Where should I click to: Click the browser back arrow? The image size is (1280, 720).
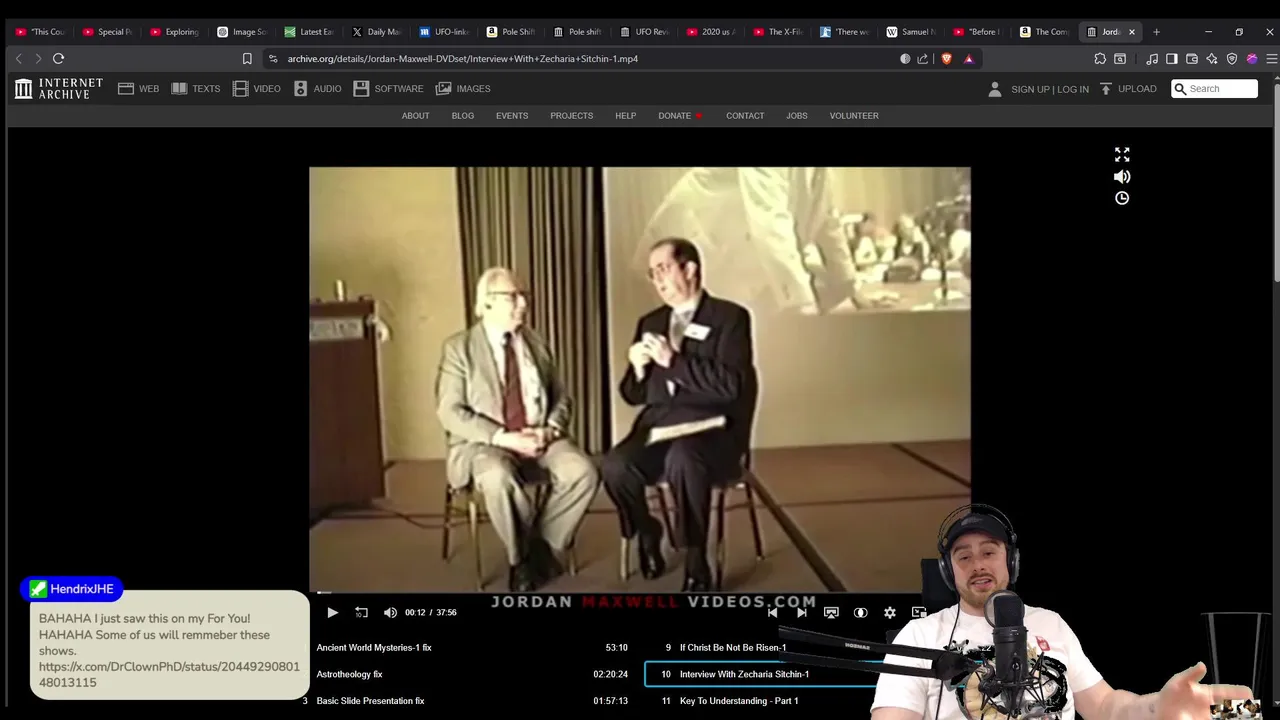click(18, 59)
